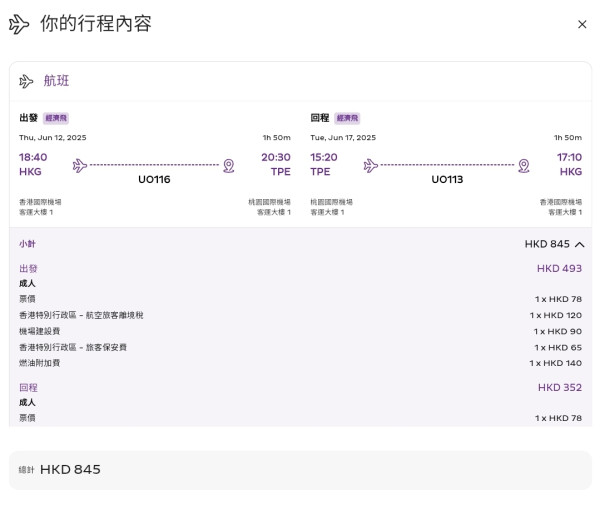
Task: Click the 出發 subtotal HKD 493
Action: [x=559, y=268]
